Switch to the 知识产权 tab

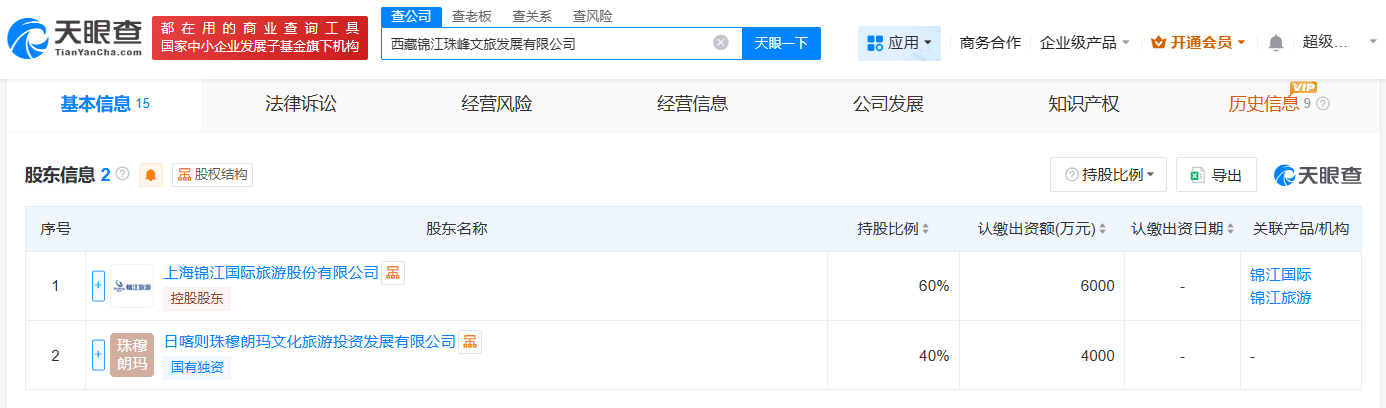tap(1084, 104)
